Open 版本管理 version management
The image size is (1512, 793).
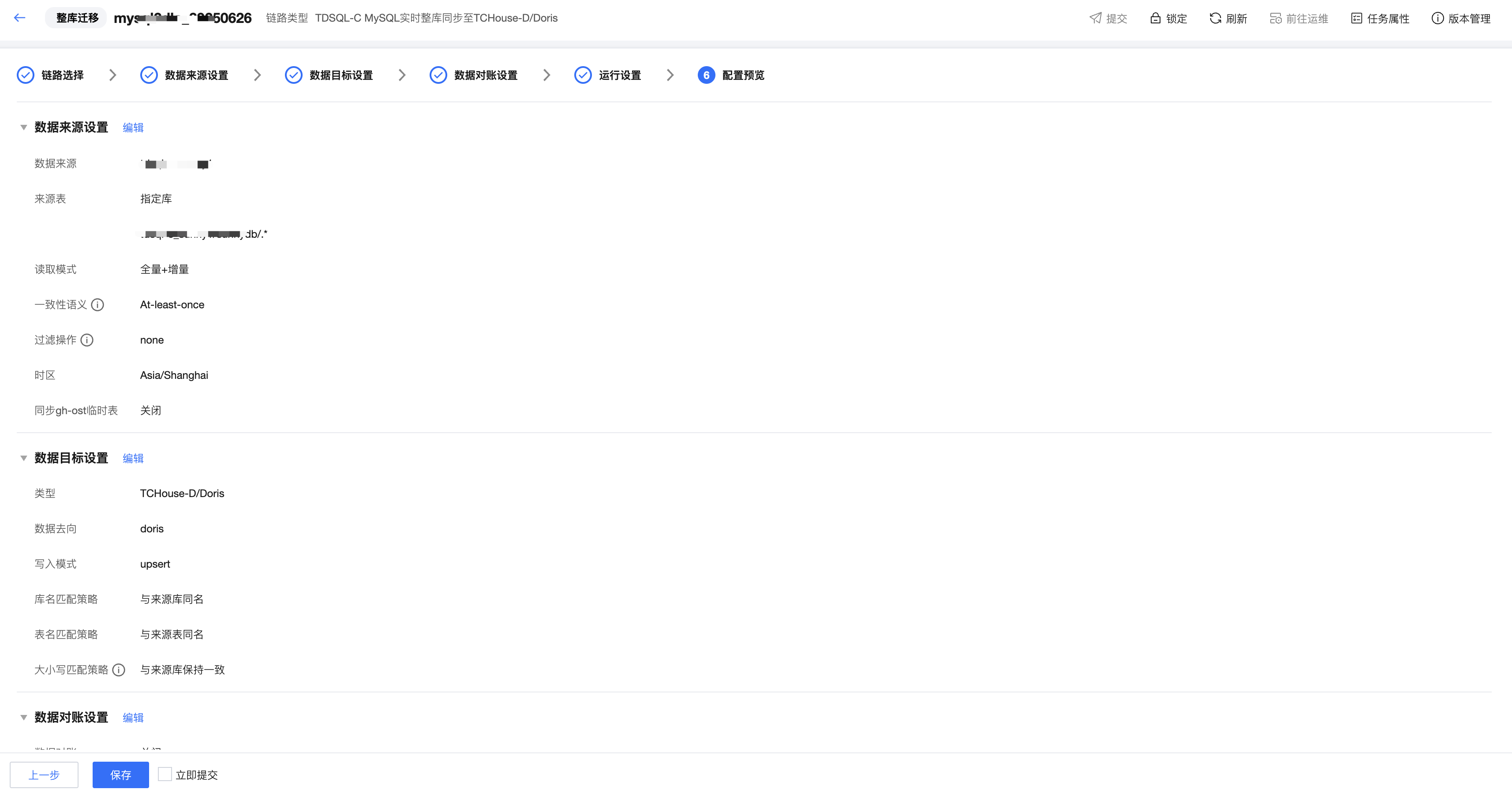click(x=1461, y=18)
